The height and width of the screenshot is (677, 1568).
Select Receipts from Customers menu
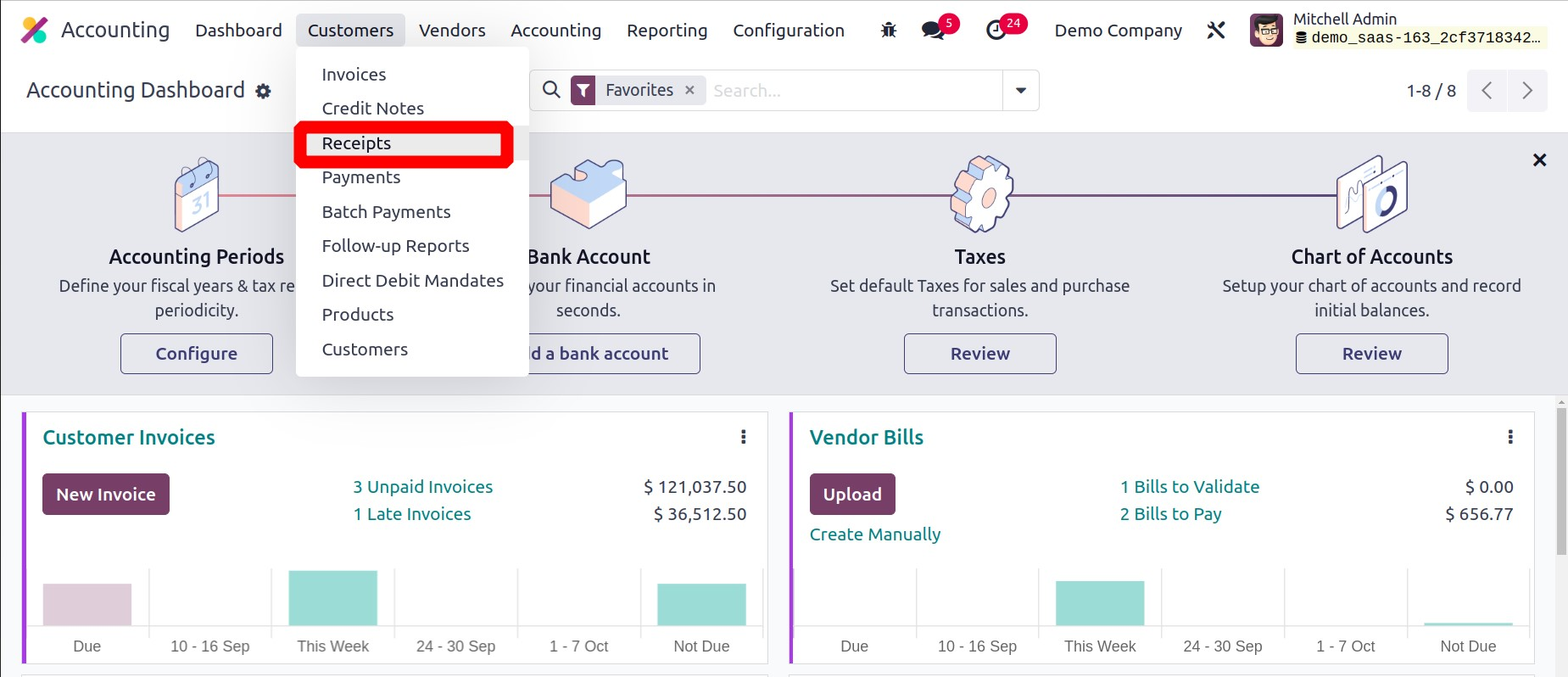[357, 143]
